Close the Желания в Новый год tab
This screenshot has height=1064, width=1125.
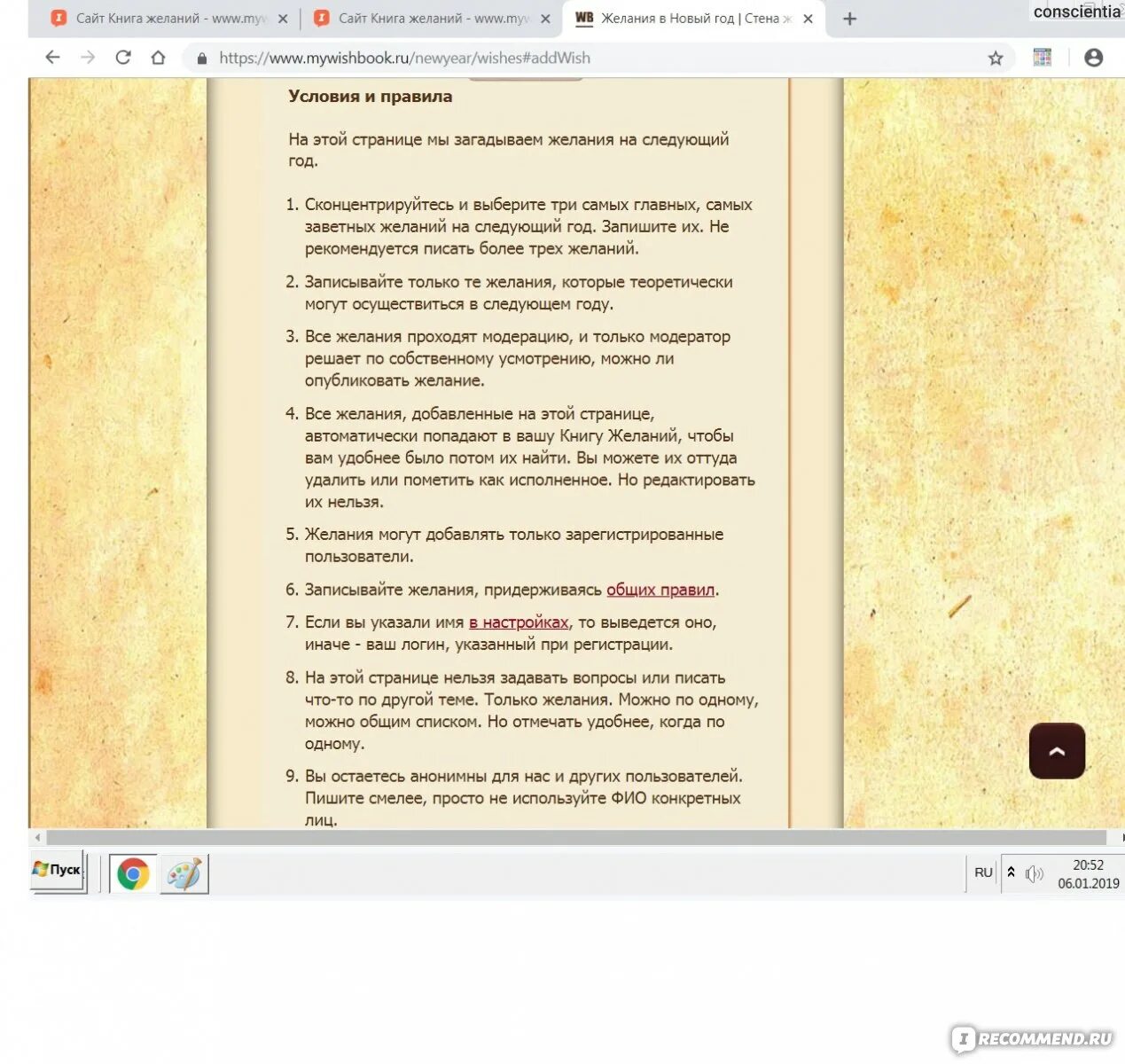(x=808, y=19)
